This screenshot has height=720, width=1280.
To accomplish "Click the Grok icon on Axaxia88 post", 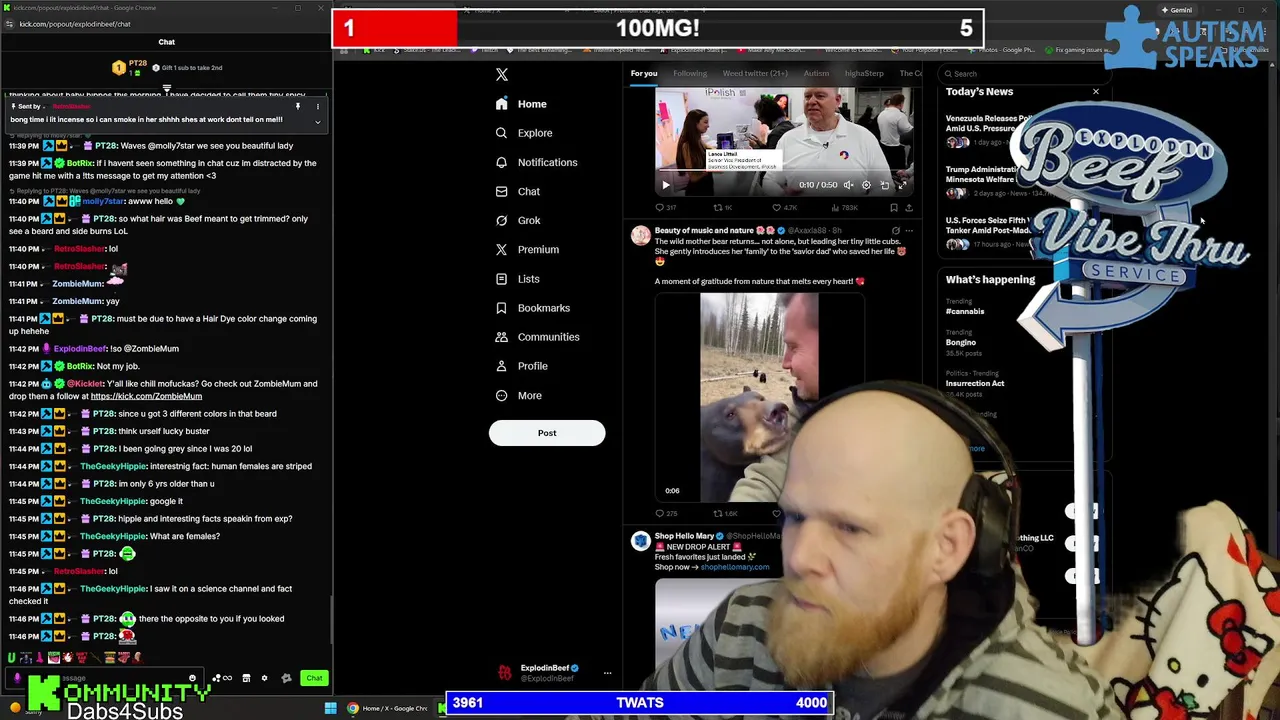I will click(895, 231).
